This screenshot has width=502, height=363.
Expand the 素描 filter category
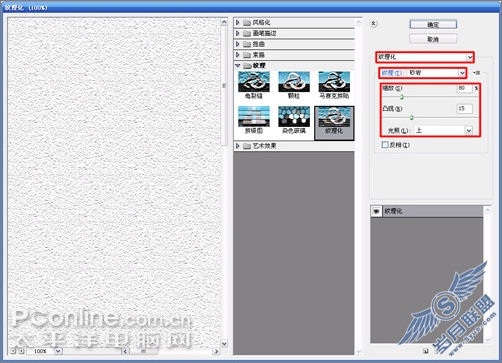point(237,55)
